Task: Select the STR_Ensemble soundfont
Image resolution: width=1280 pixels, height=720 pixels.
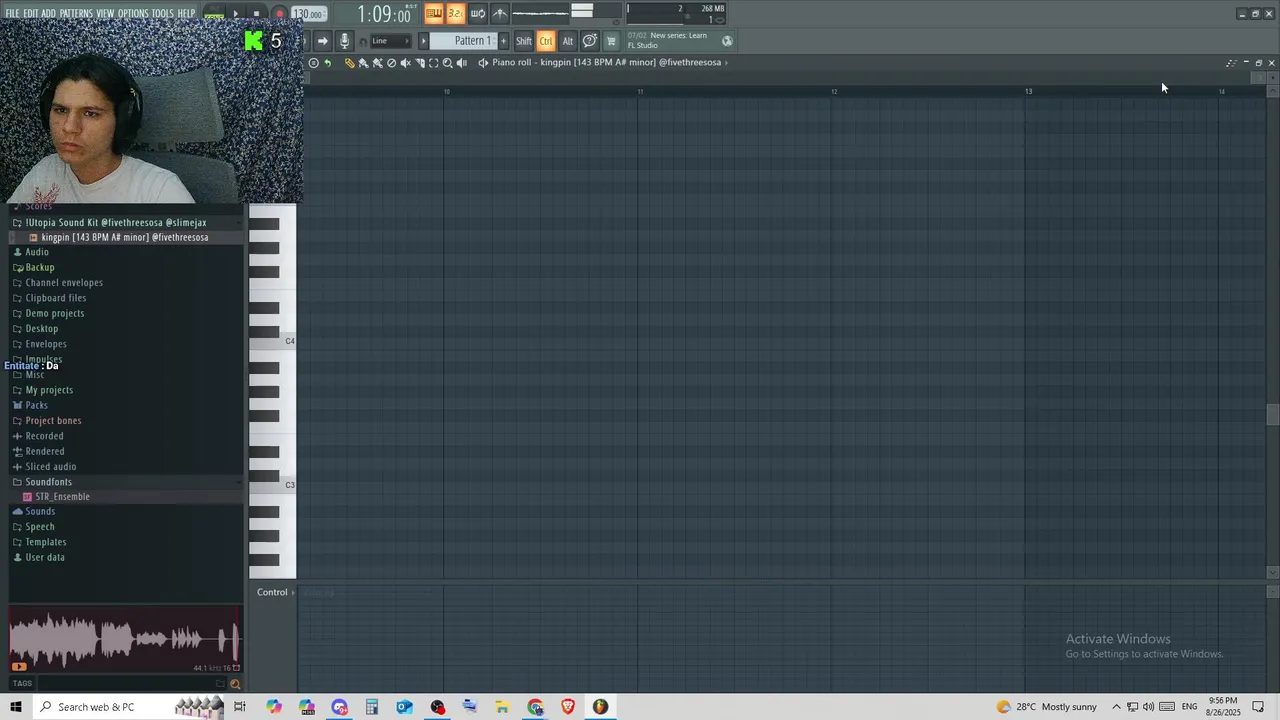Action: [62, 497]
